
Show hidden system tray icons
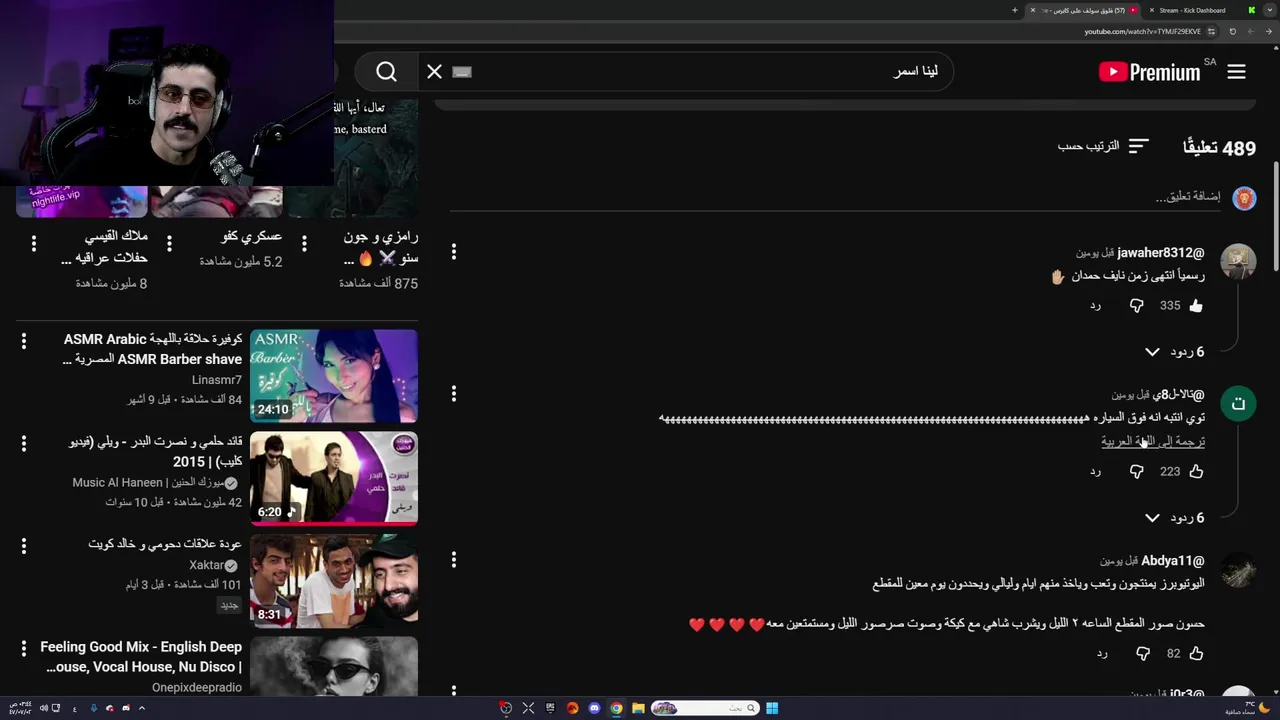142,708
